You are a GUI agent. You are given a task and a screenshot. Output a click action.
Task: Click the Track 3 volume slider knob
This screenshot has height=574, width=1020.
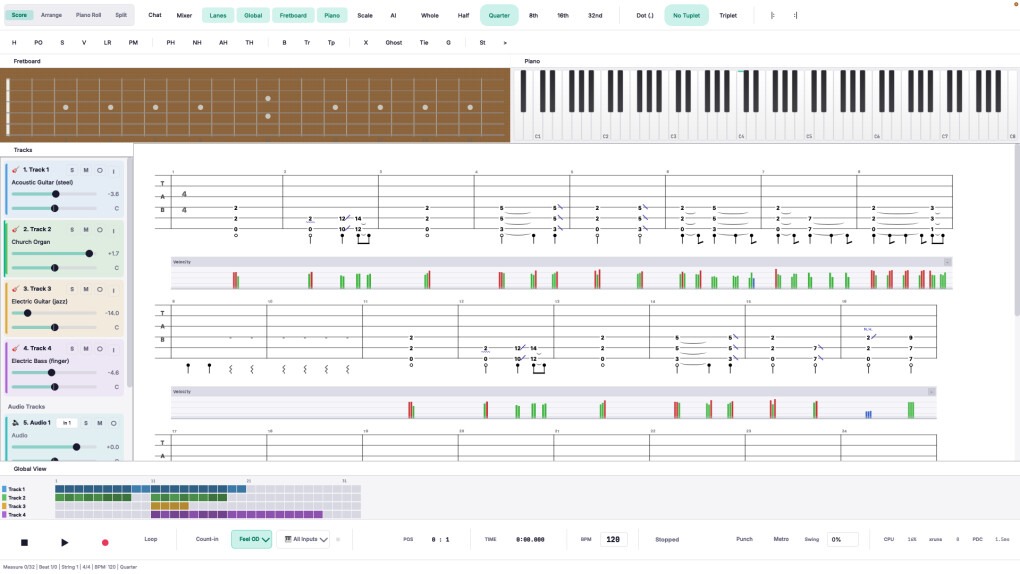27,313
